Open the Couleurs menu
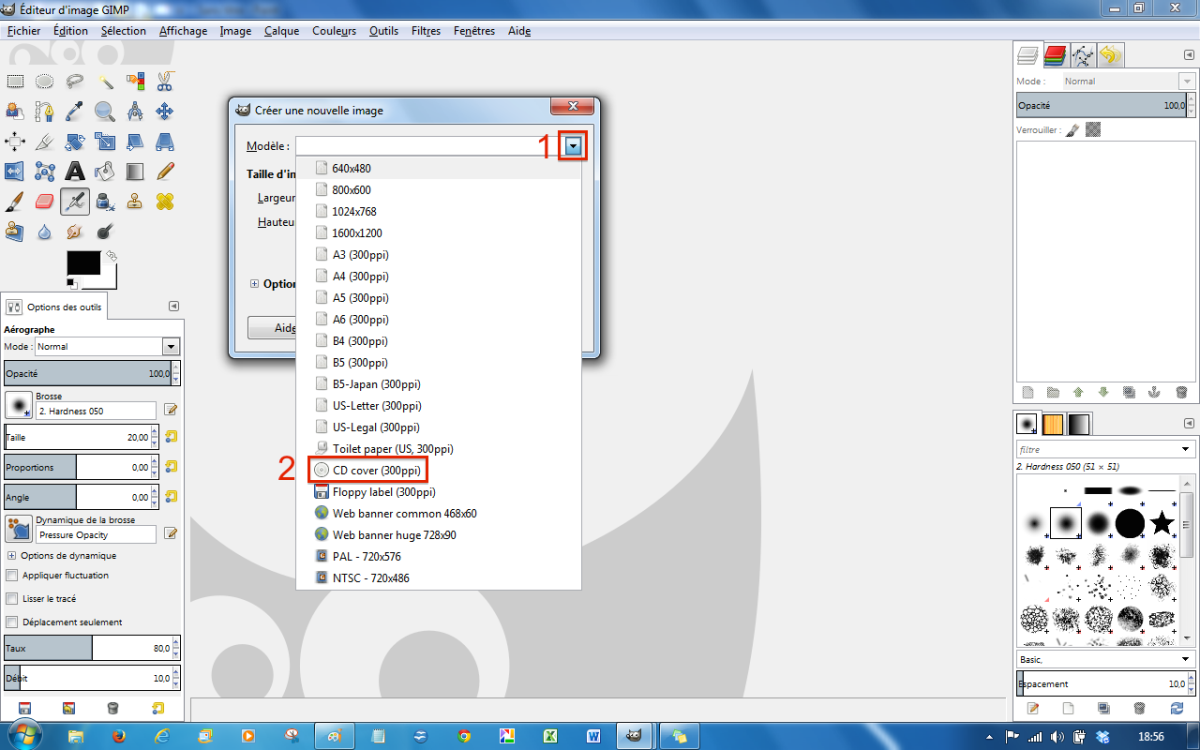Viewport: 1200px width, 750px height. tap(334, 31)
